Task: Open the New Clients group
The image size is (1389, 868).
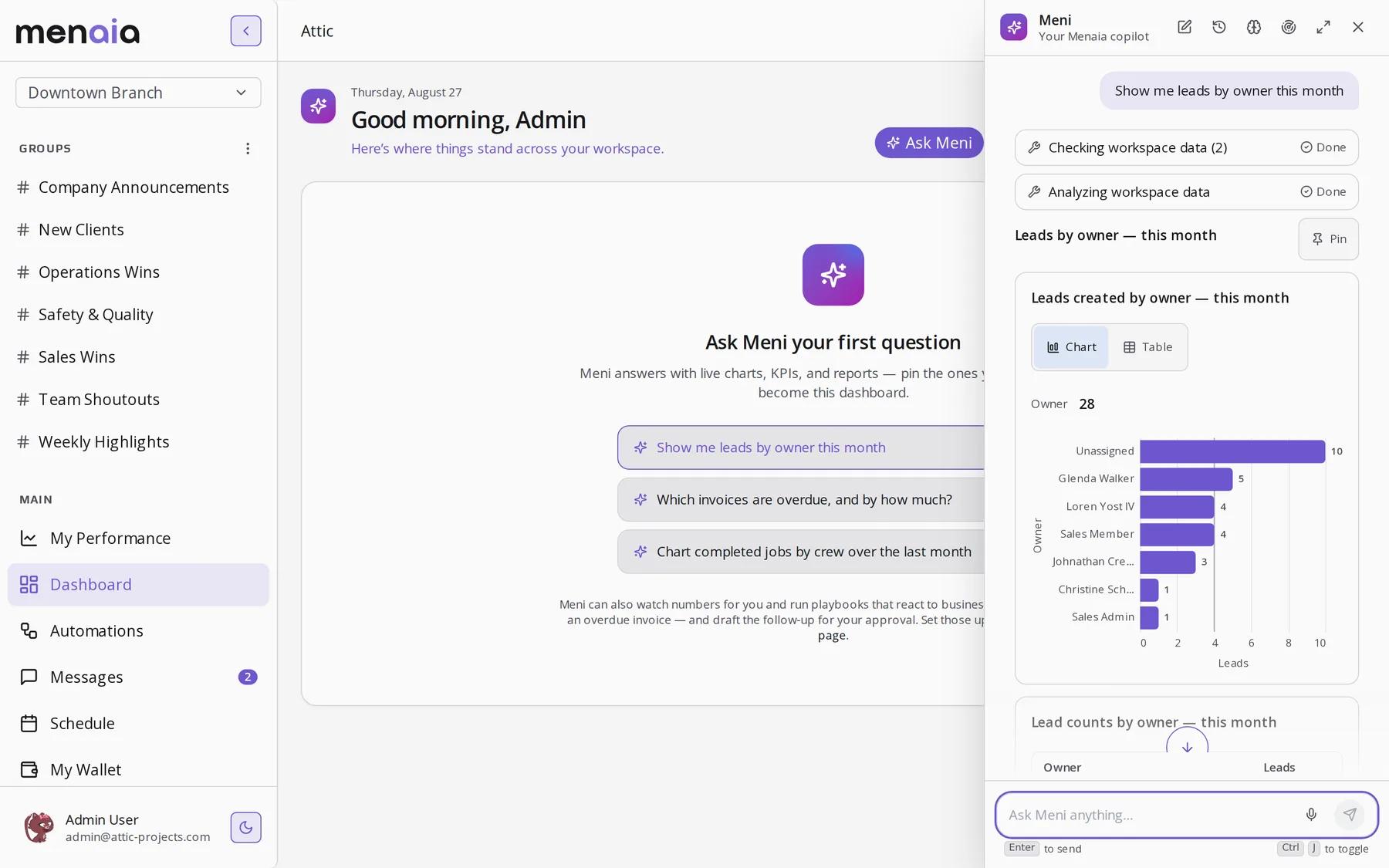Action: 81,230
